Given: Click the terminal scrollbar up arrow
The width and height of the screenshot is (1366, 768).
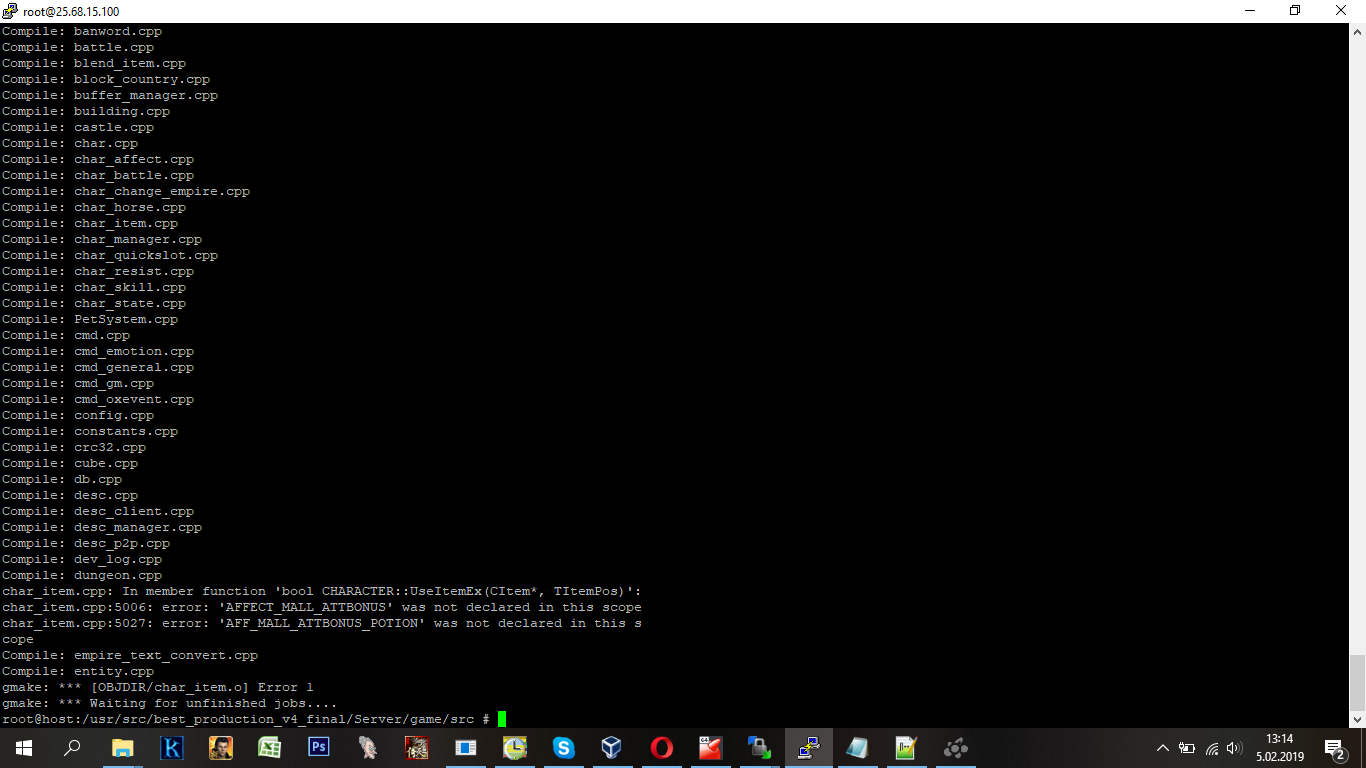Looking at the screenshot, I should coord(1357,32).
